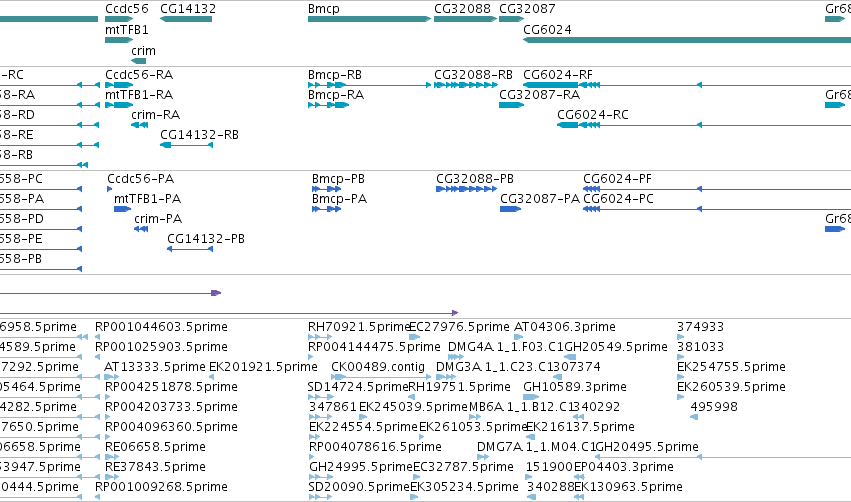
Task: Select the CG6024-PC protein label
Action: (618, 199)
